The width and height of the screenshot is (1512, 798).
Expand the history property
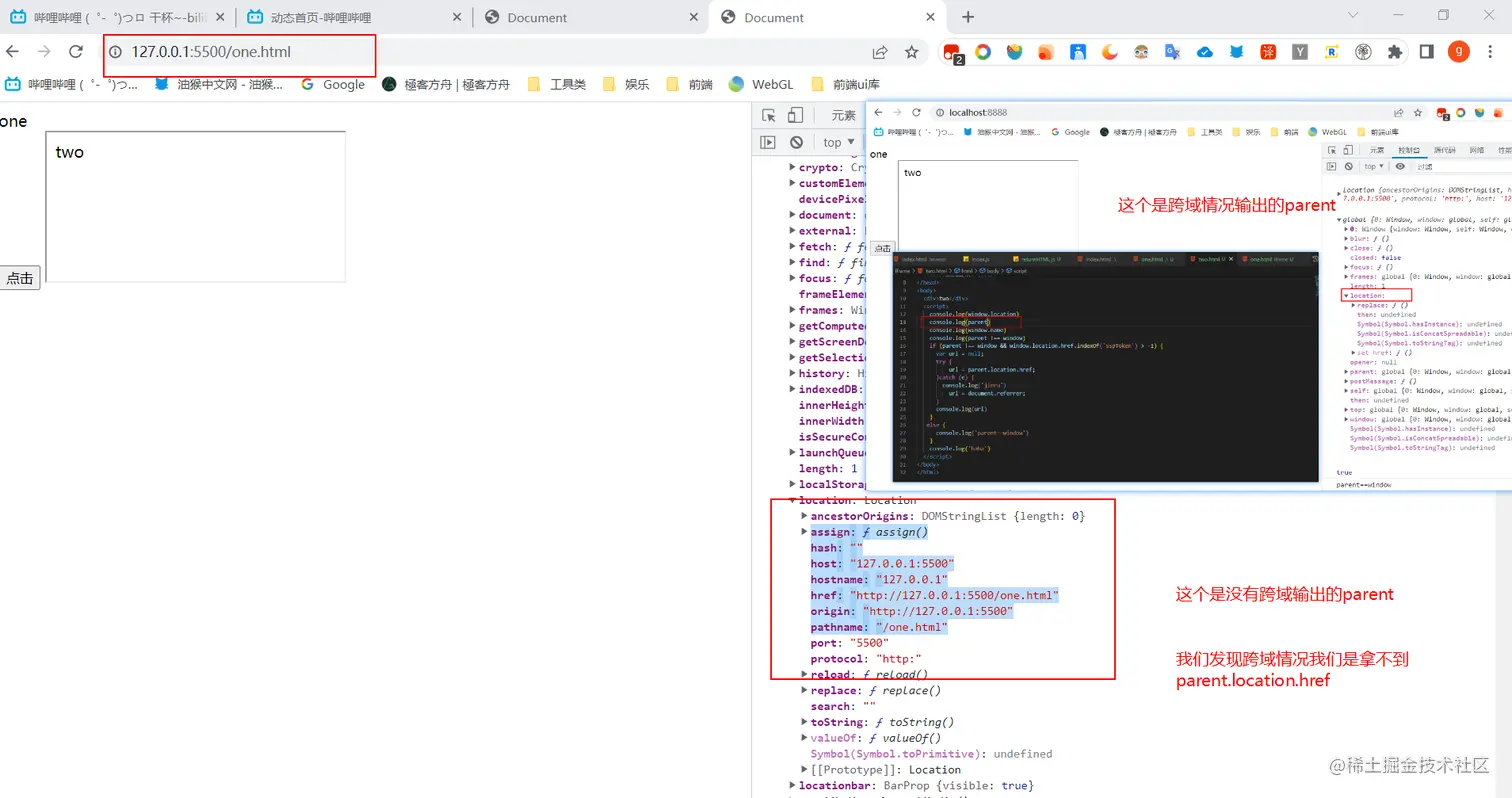click(793, 373)
